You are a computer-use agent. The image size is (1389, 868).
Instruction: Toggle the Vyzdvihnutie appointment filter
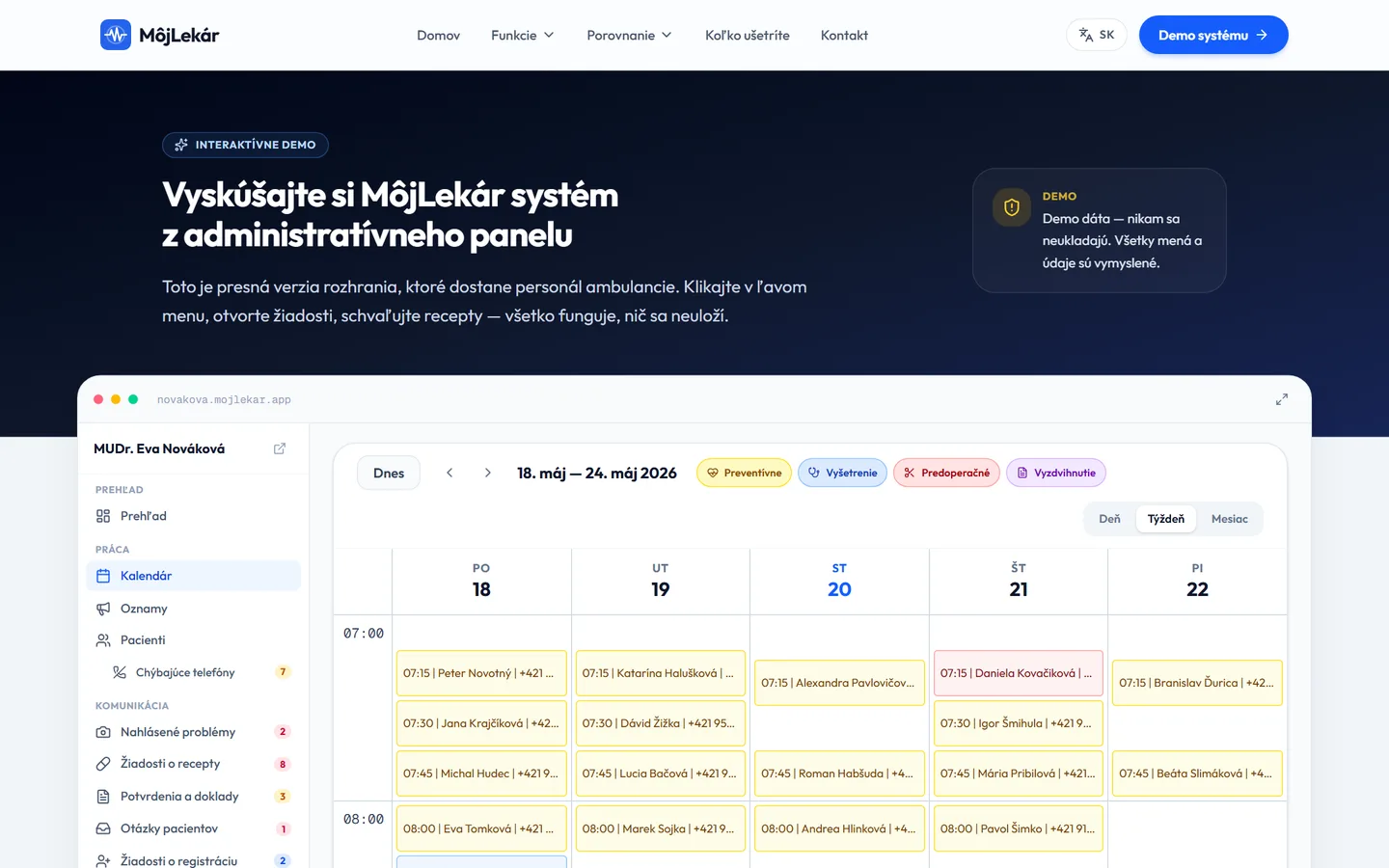coord(1056,473)
